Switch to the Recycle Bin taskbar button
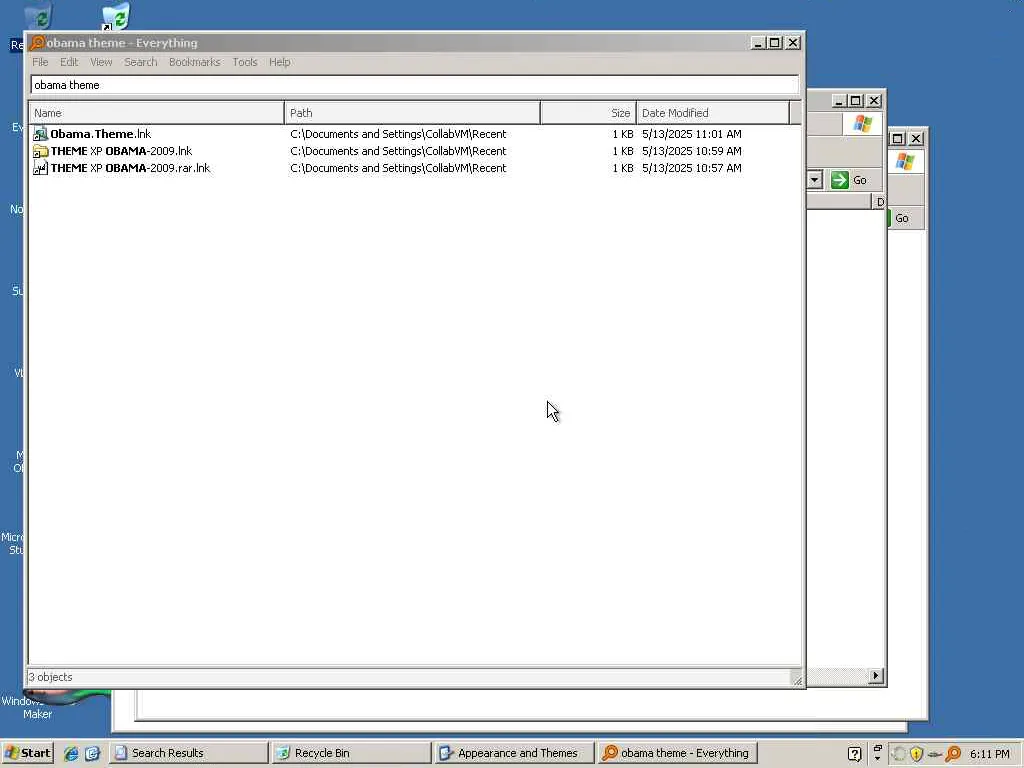Screen dimensions: 1024x768 point(351,753)
